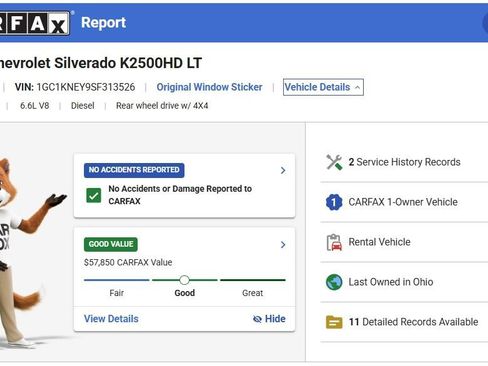Click the $57,850 CARFAX Value text
The height and width of the screenshot is (366, 488).
pos(128,262)
